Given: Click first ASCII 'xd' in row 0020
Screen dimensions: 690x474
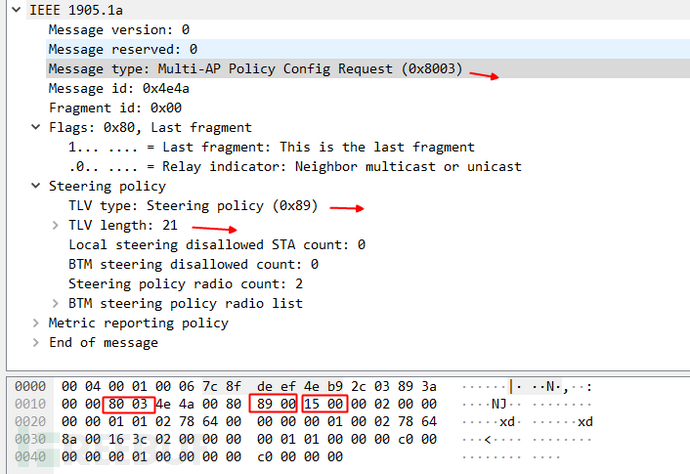Looking at the screenshot, I should click(x=507, y=422).
